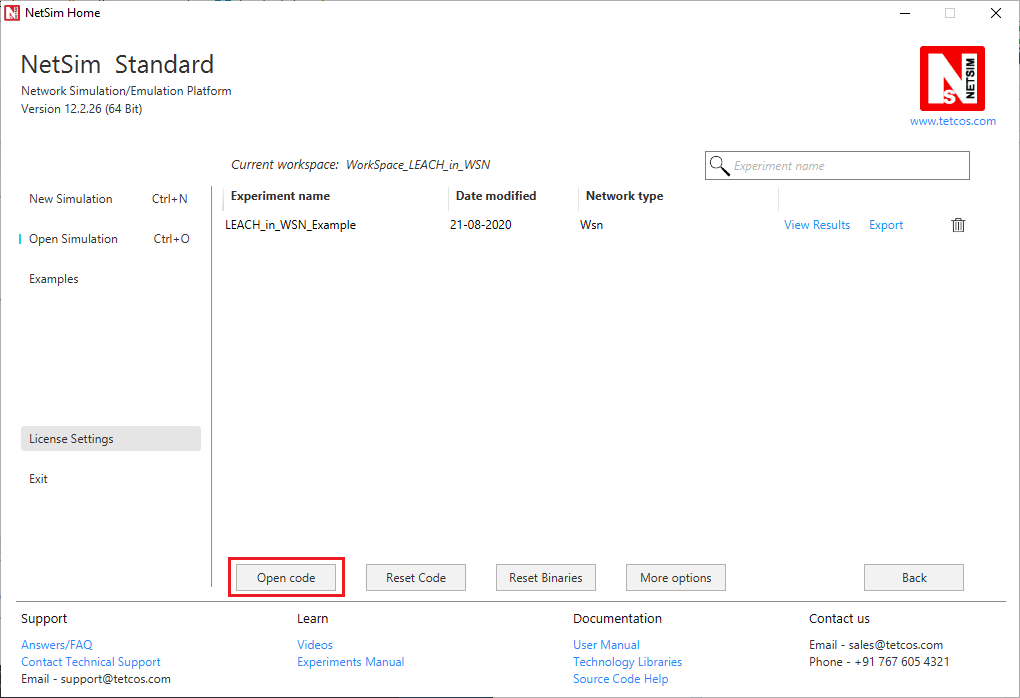Image resolution: width=1020 pixels, height=698 pixels.
Task: Click the WorkSpace_LEACH_in_WSN workspace name
Action: (x=418, y=165)
